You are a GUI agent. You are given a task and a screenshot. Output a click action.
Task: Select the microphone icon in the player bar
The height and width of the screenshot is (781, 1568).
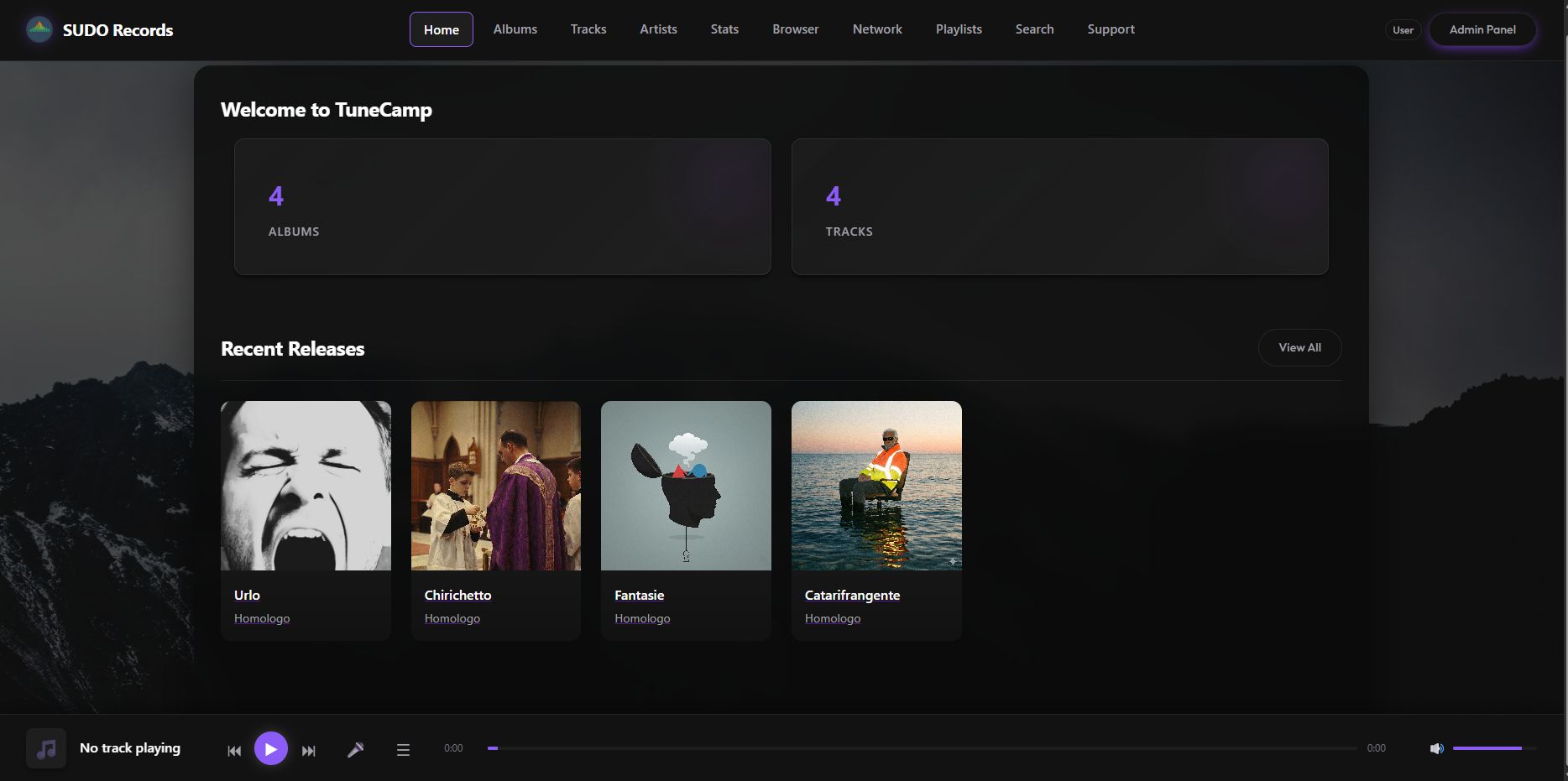(356, 748)
